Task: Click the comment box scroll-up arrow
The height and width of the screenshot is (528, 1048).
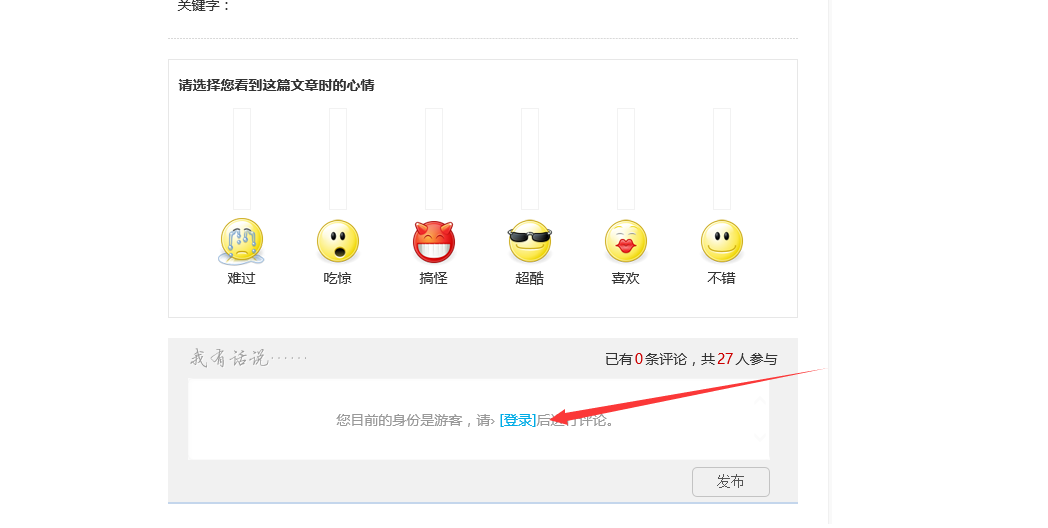Action: (760, 401)
